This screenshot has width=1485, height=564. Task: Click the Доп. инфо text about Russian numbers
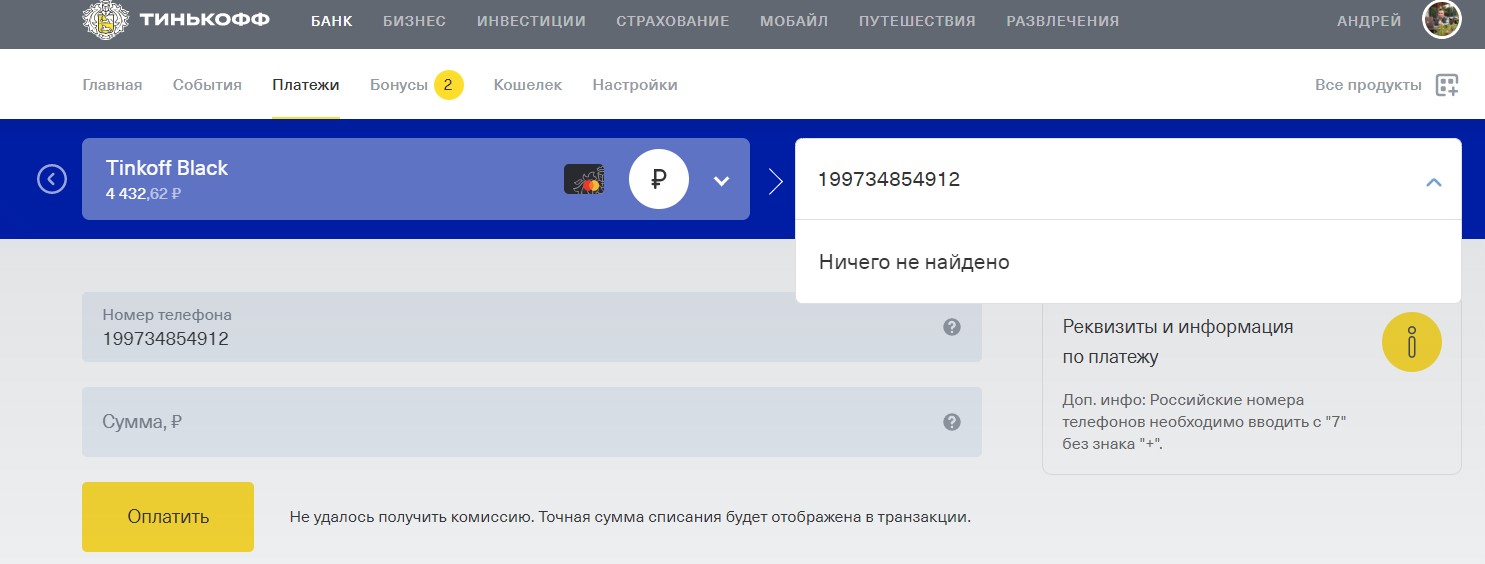tap(1205, 422)
